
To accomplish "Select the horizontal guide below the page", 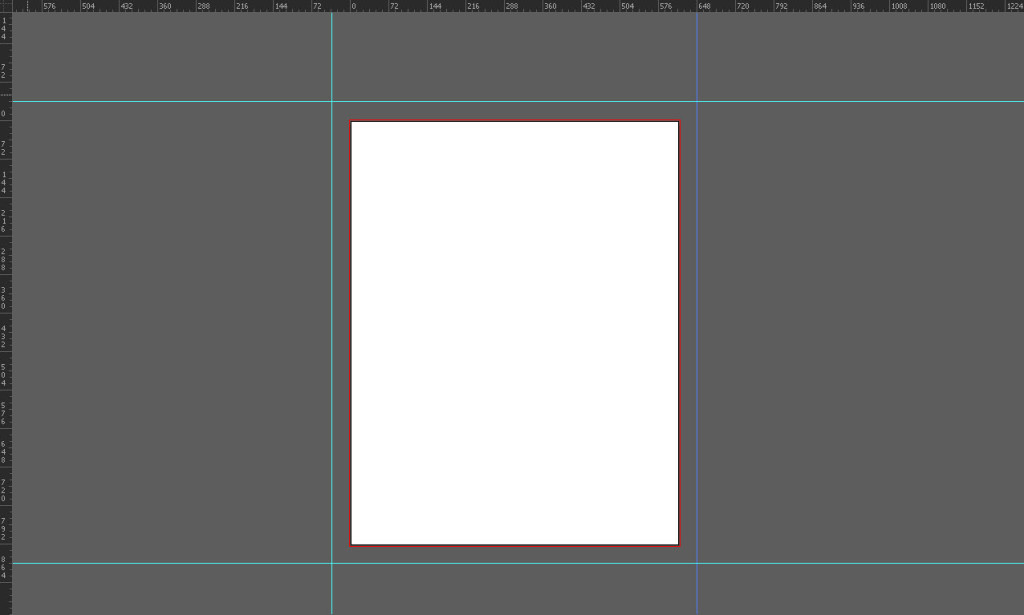I will click(x=518, y=563).
